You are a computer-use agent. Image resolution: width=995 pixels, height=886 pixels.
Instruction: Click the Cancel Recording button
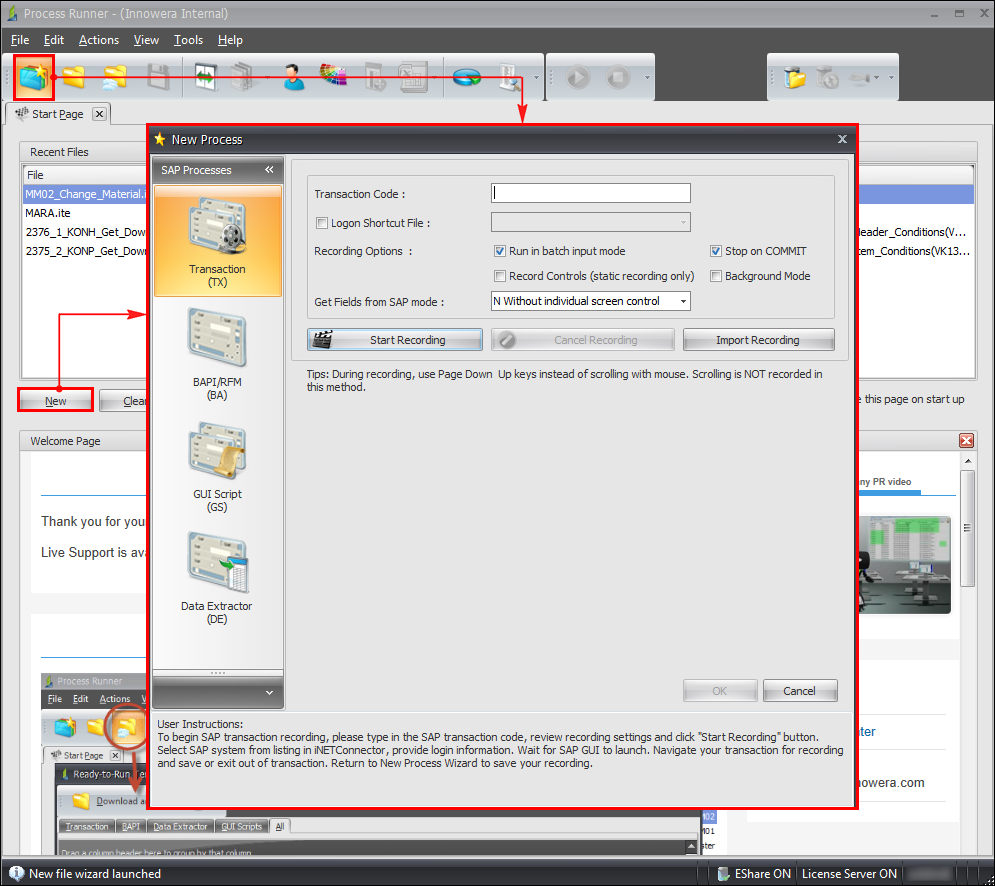(583, 340)
